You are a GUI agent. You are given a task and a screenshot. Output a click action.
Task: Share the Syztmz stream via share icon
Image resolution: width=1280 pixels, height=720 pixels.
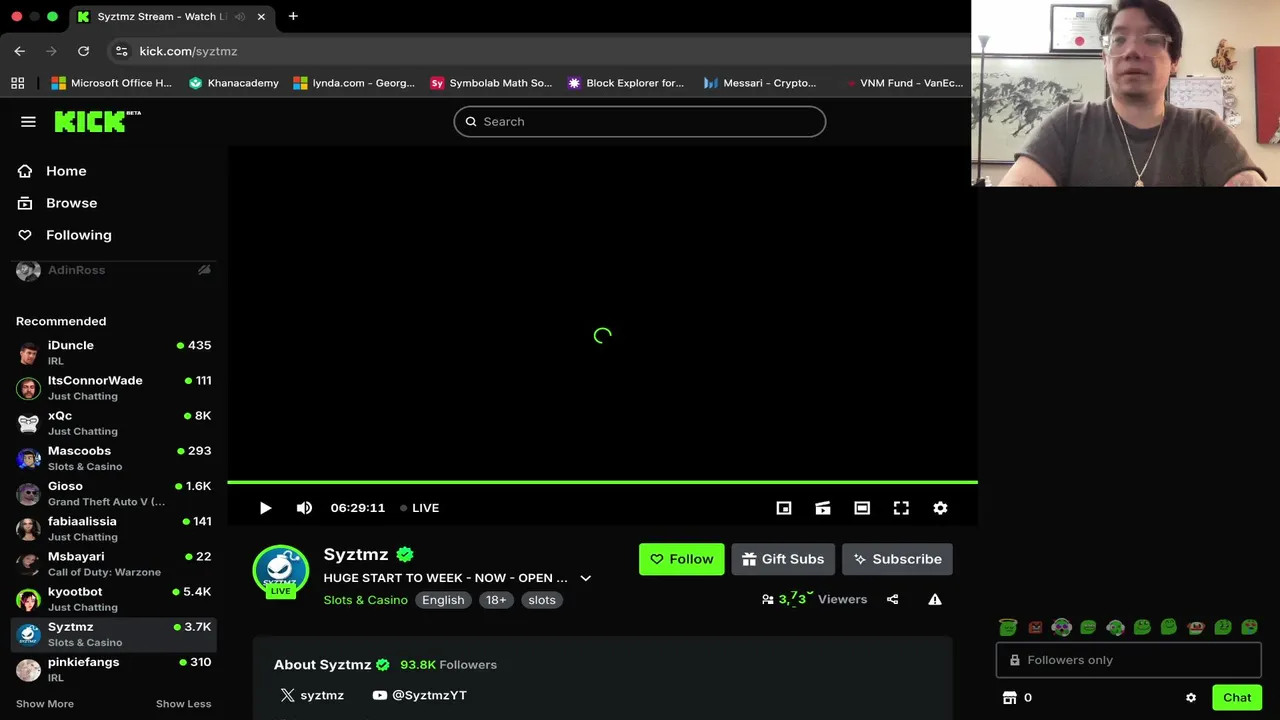pyautogui.click(x=892, y=599)
